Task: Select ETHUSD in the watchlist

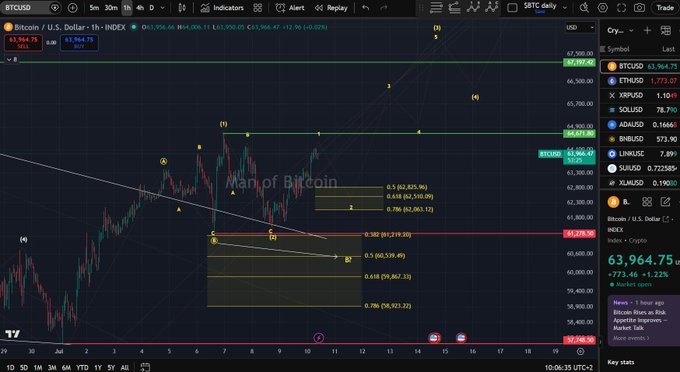Action: pyautogui.click(x=641, y=81)
